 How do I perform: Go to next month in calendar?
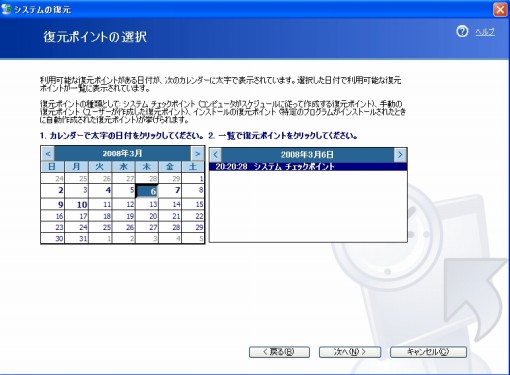tap(197, 154)
